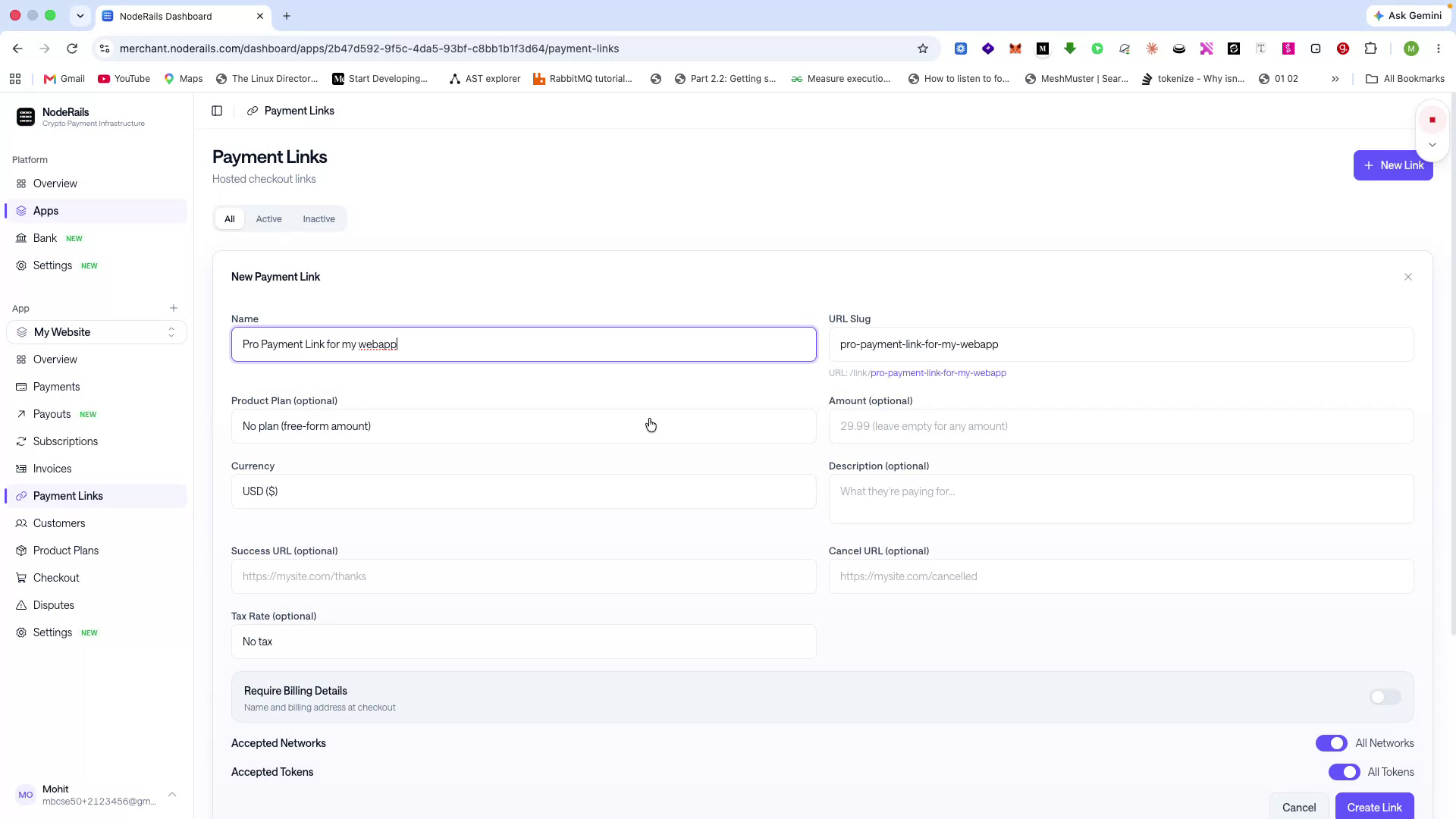Switch to NodeRails Dashboard browser tab
This screenshot has height=819, width=1456.
[x=184, y=16]
